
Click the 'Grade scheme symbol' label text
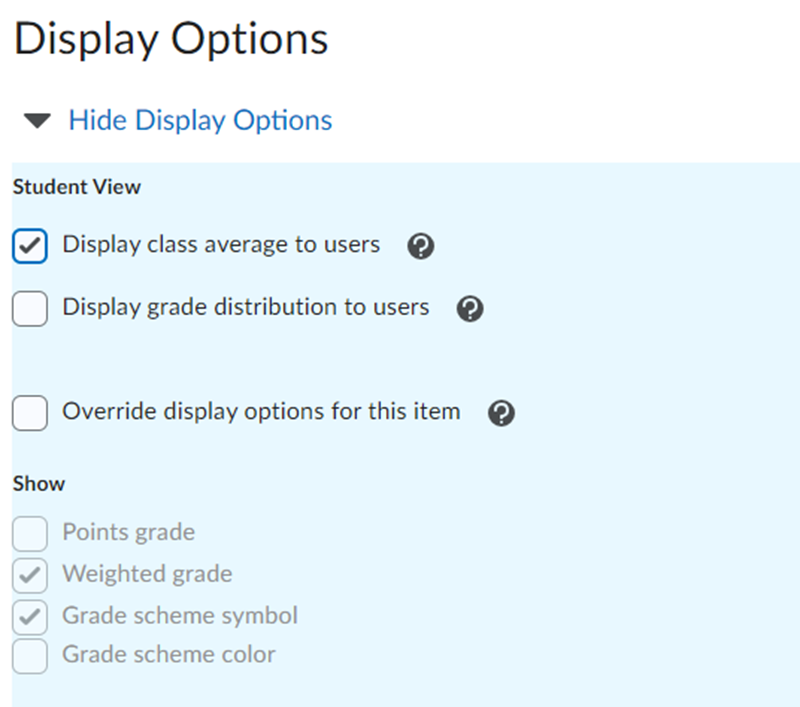coord(180,615)
